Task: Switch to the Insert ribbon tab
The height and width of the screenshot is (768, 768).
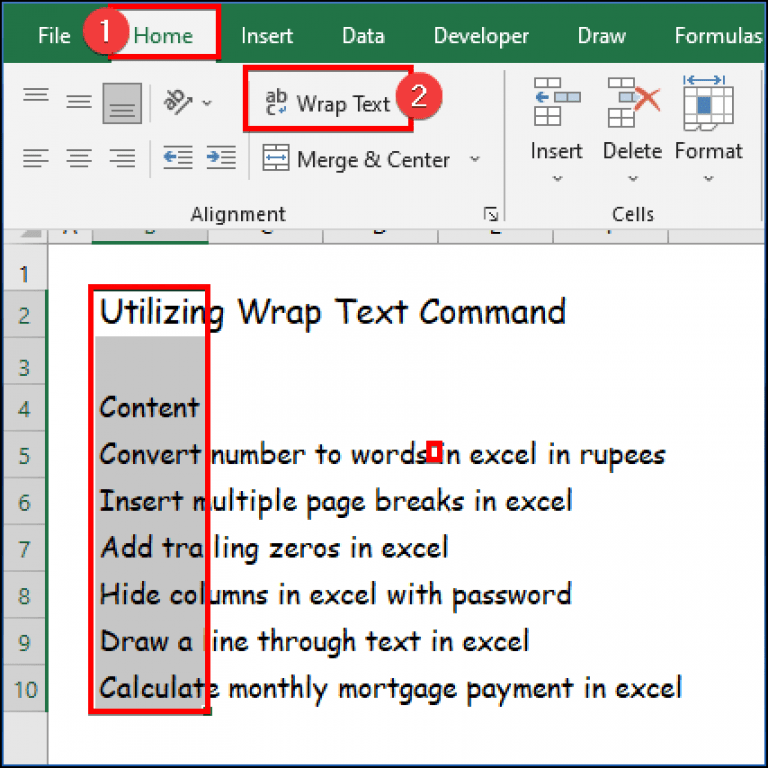Action: pos(267,35)
